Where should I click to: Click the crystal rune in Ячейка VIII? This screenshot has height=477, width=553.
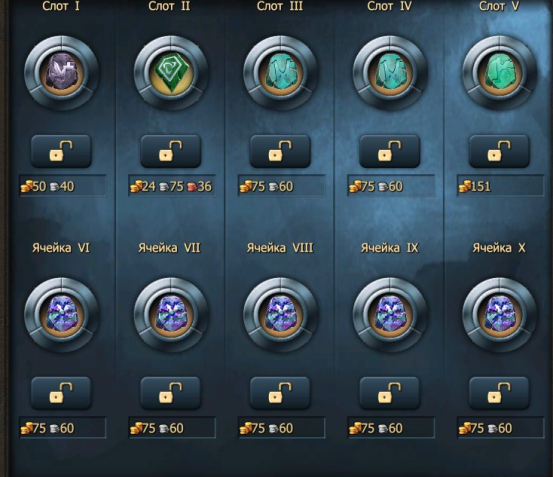click(281, 315)
